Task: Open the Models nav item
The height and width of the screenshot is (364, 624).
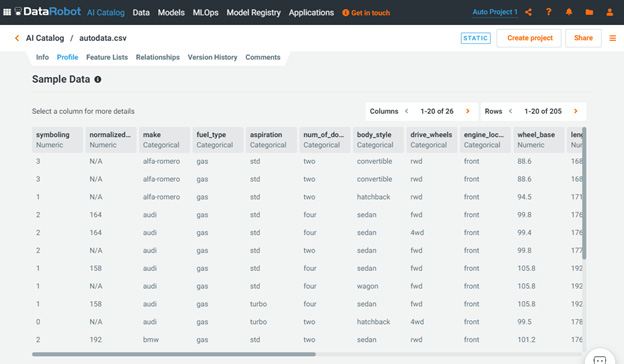Action: point(171,13)
